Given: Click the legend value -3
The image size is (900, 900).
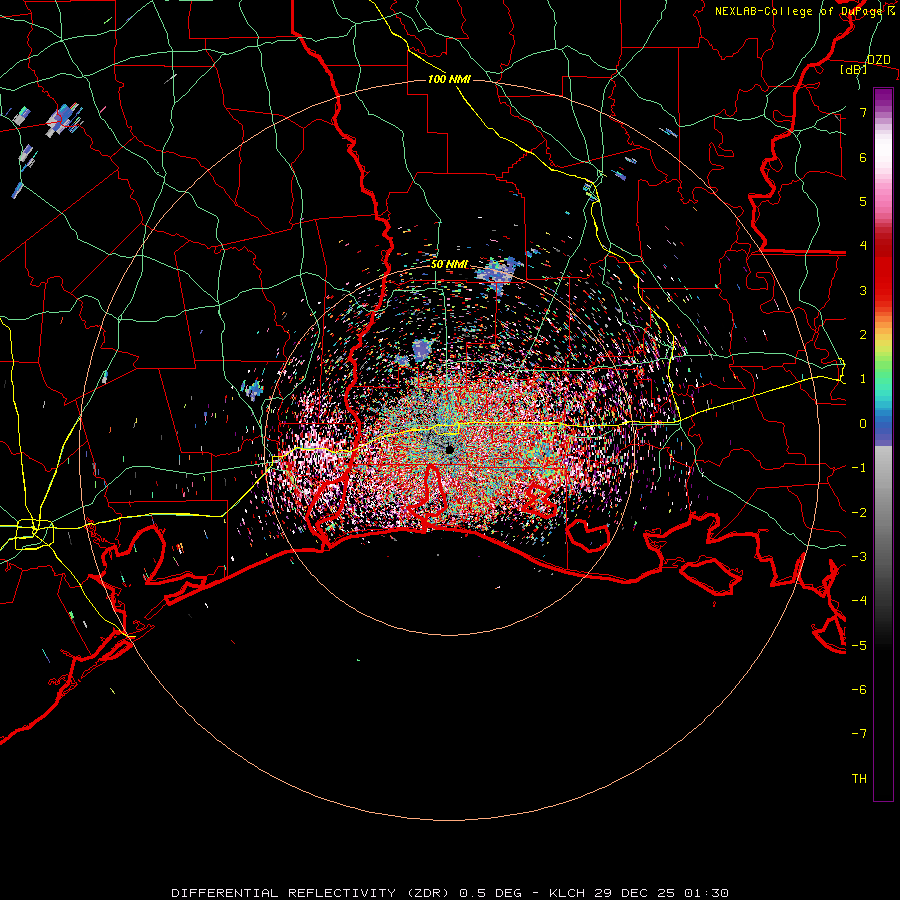Looking at the screenshot, I should [859, 557].
